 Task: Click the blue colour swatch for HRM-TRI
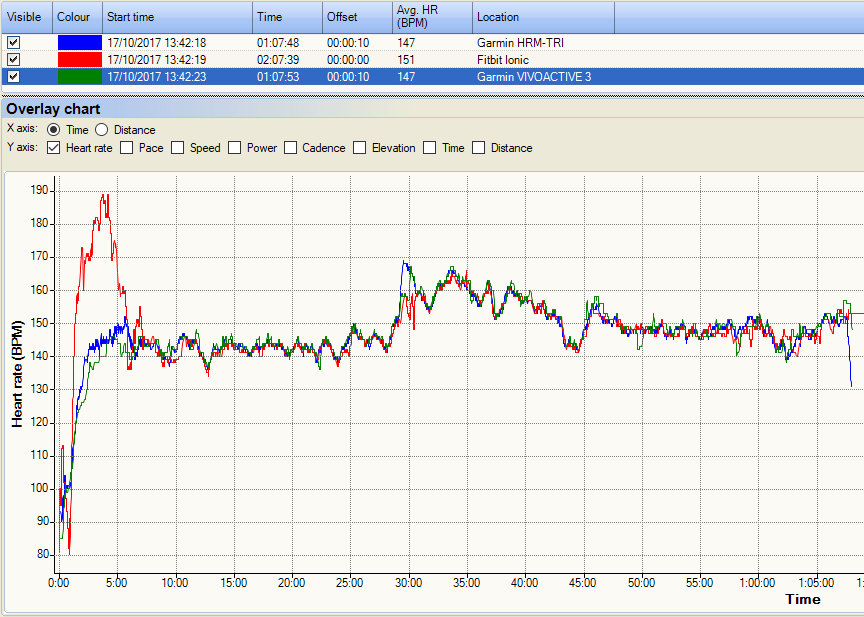pos(80,42)
